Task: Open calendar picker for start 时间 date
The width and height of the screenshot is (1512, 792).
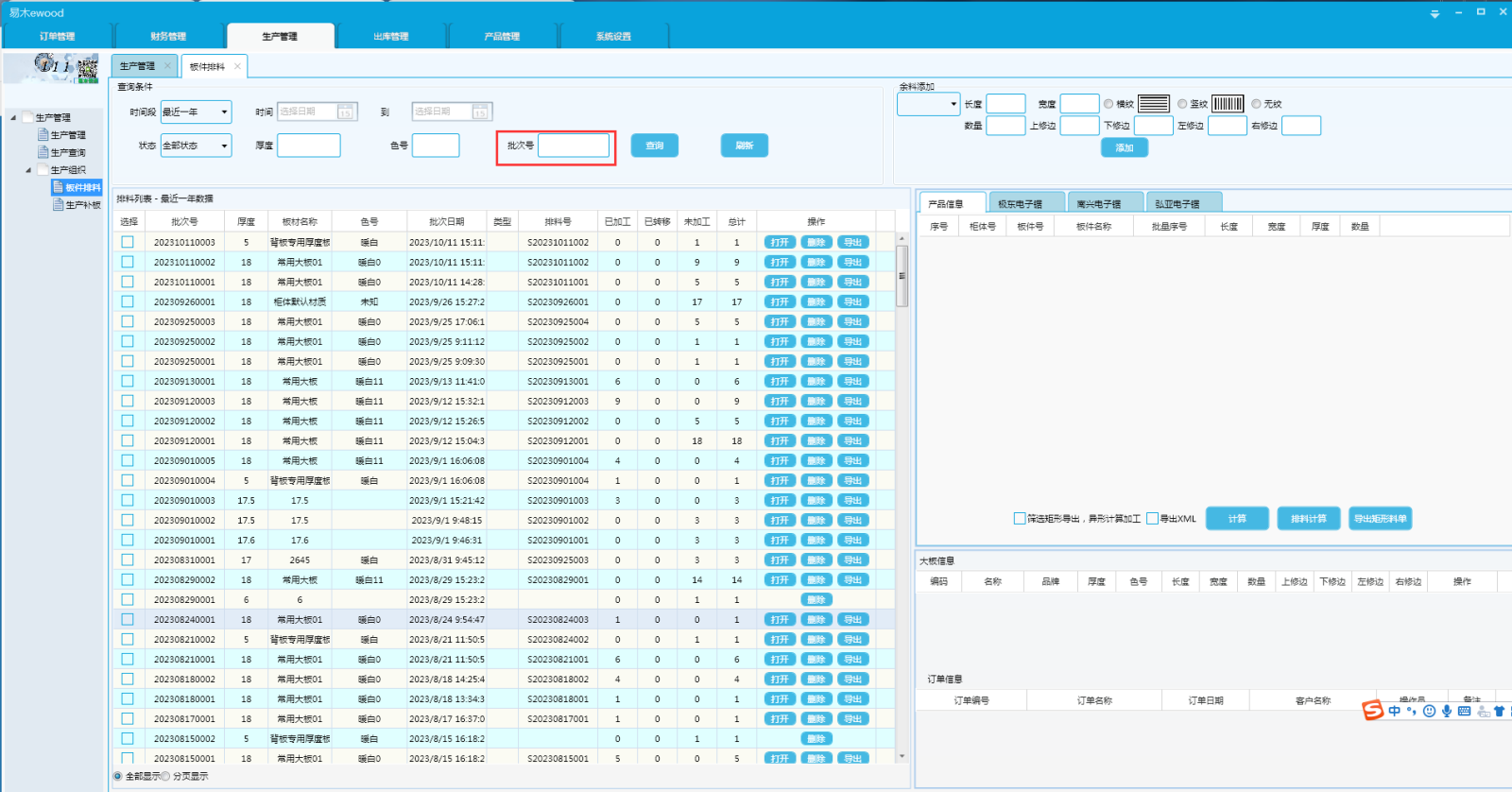Action: 345,112
